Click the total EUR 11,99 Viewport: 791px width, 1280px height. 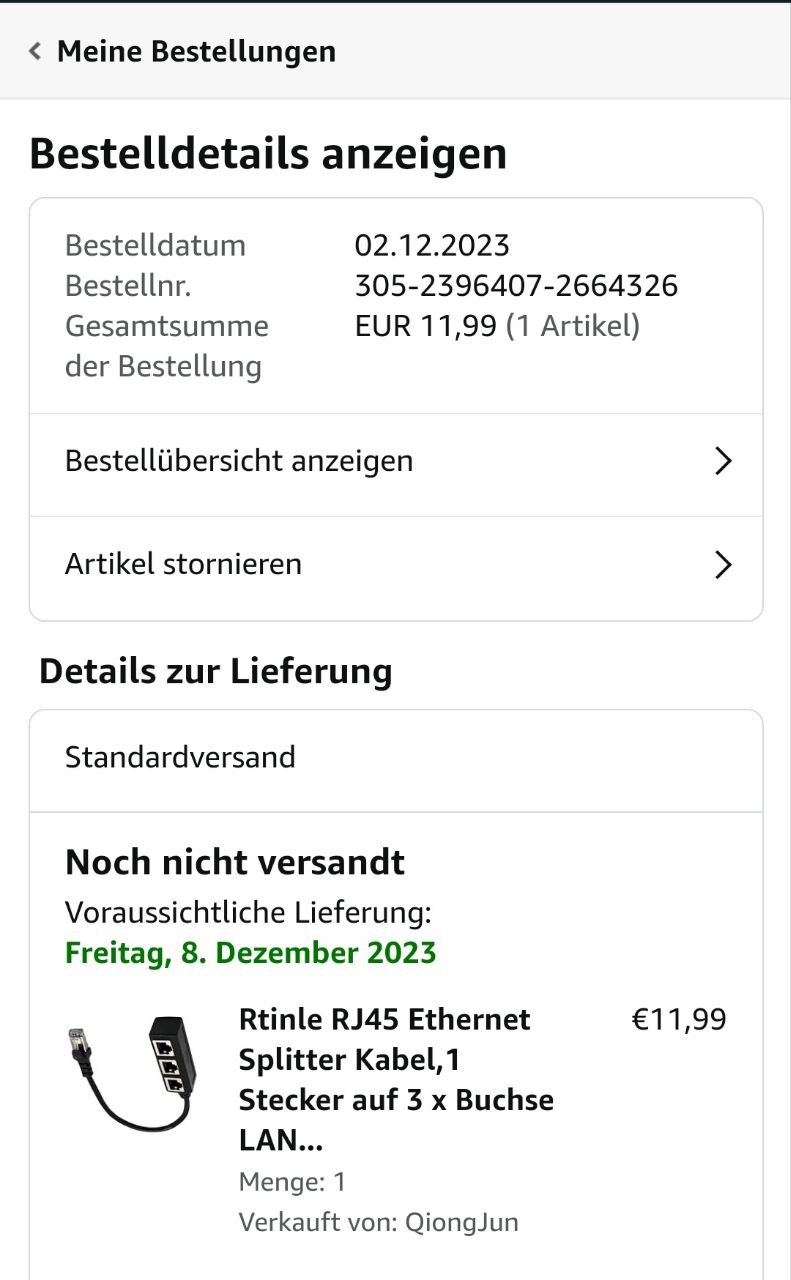[x=425, y=326]
